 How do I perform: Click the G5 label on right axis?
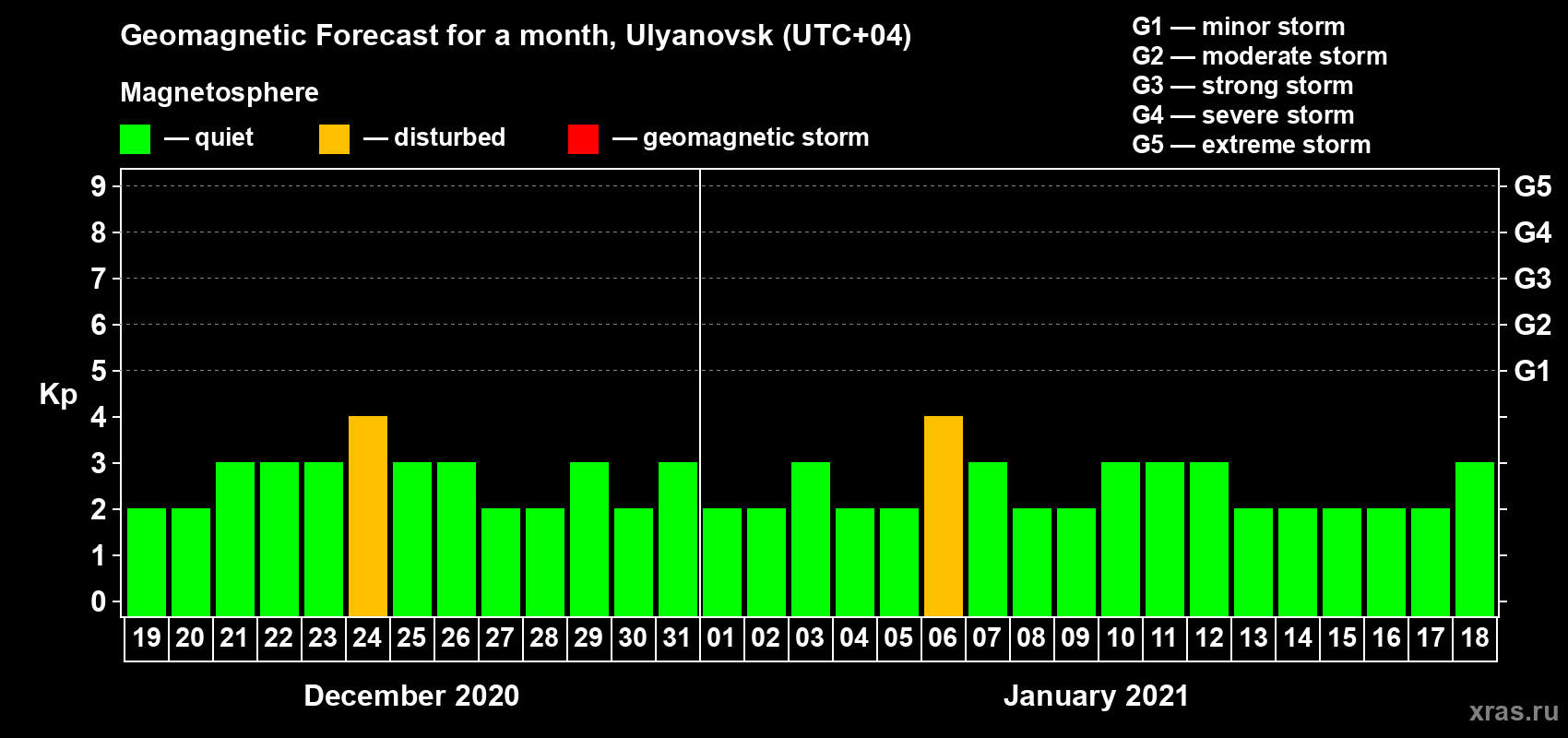1532,186
